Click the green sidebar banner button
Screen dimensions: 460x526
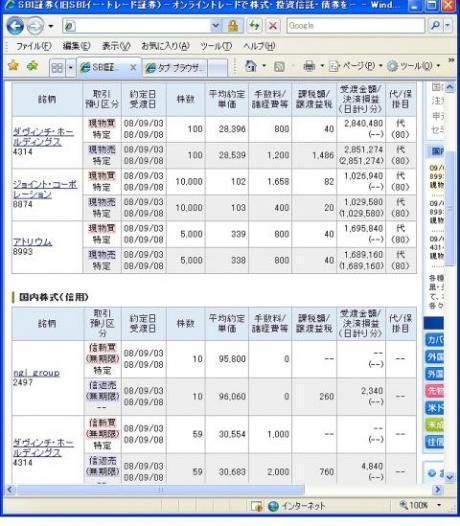(x=435, y=425)
